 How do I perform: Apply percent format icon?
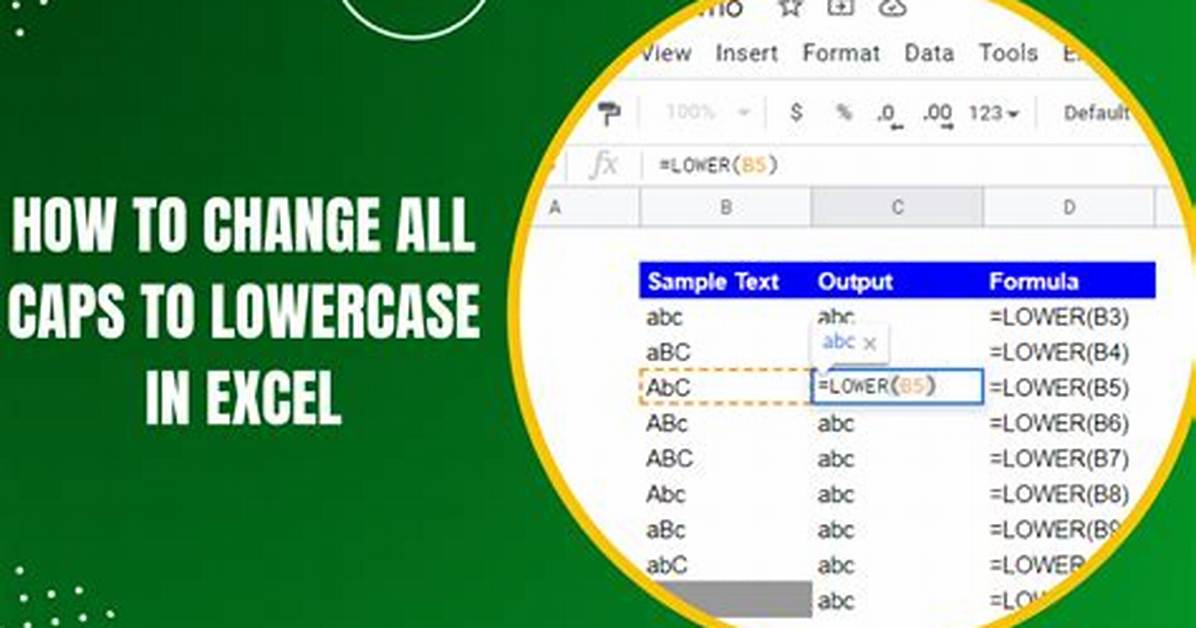coord(844,113)
